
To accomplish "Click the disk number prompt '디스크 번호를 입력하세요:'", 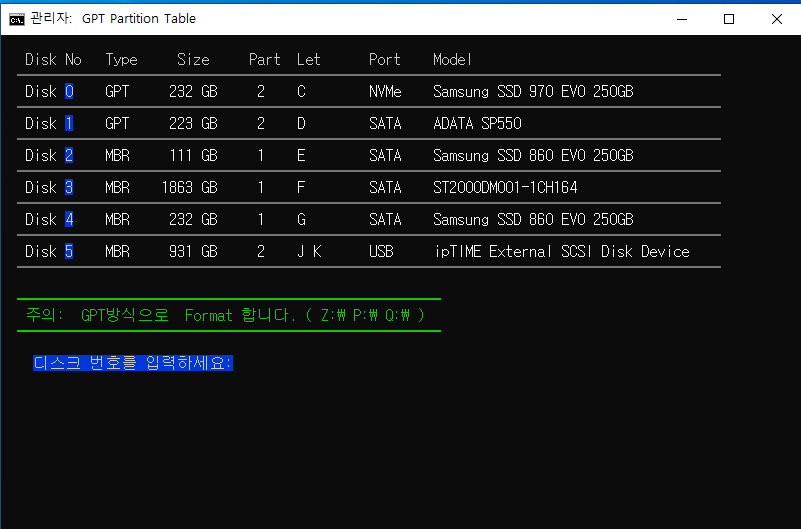I will (x=133, y=363).
